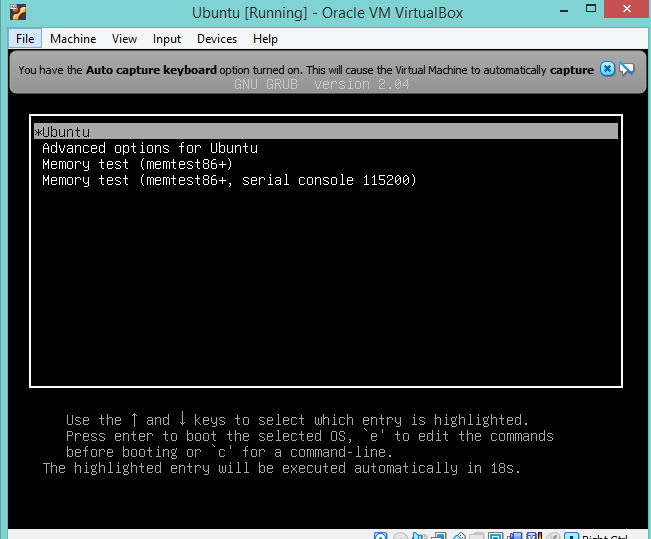Minimize the VirtualBox window

pyautogui.click(x=563, y=9)
